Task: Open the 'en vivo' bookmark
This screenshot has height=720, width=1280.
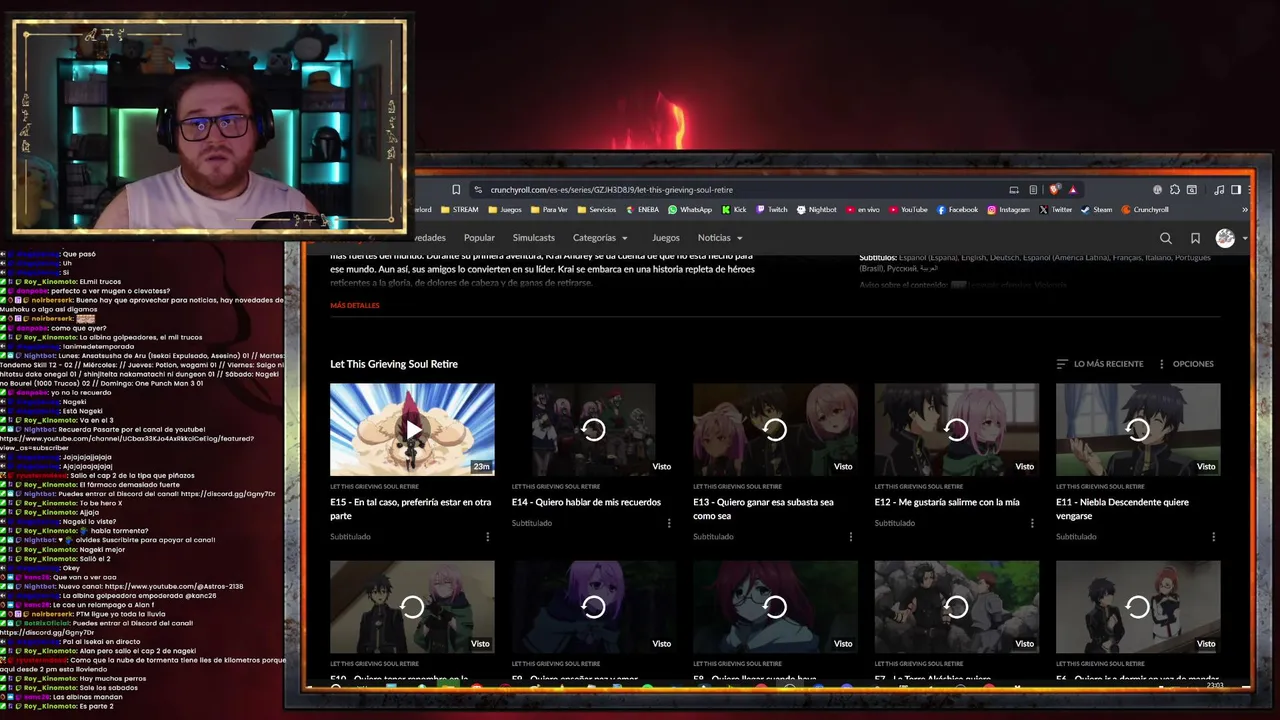Action: pyautogui.click(x=863, y=210)
